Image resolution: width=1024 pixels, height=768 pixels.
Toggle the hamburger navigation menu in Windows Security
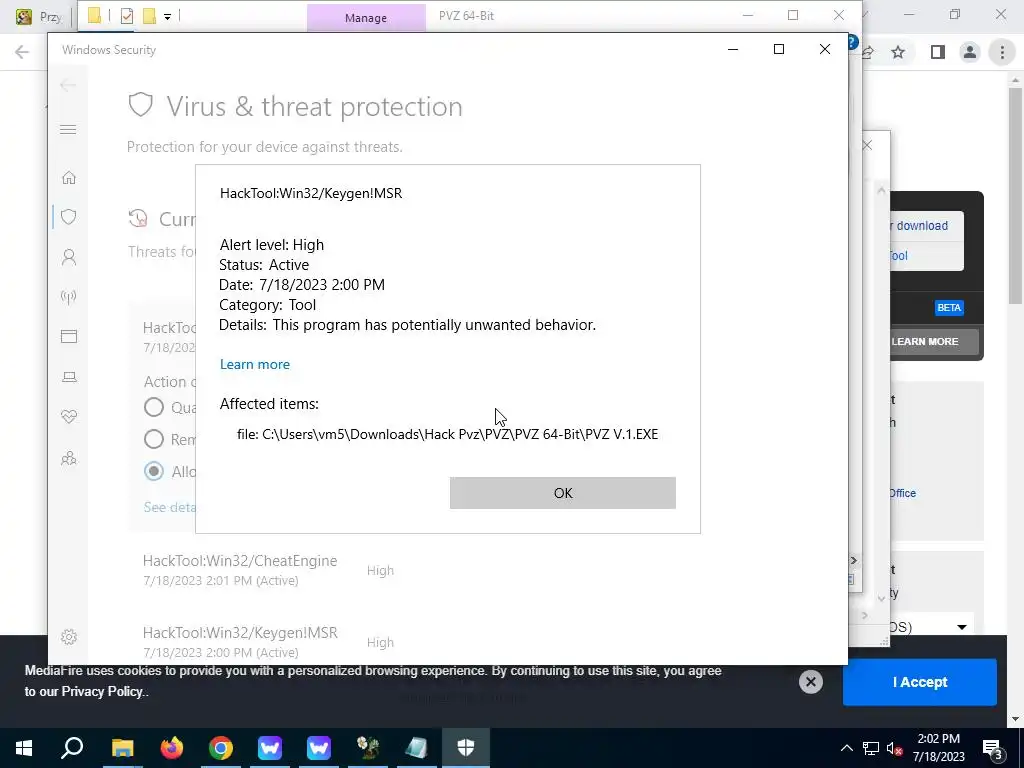click(68, 129)
